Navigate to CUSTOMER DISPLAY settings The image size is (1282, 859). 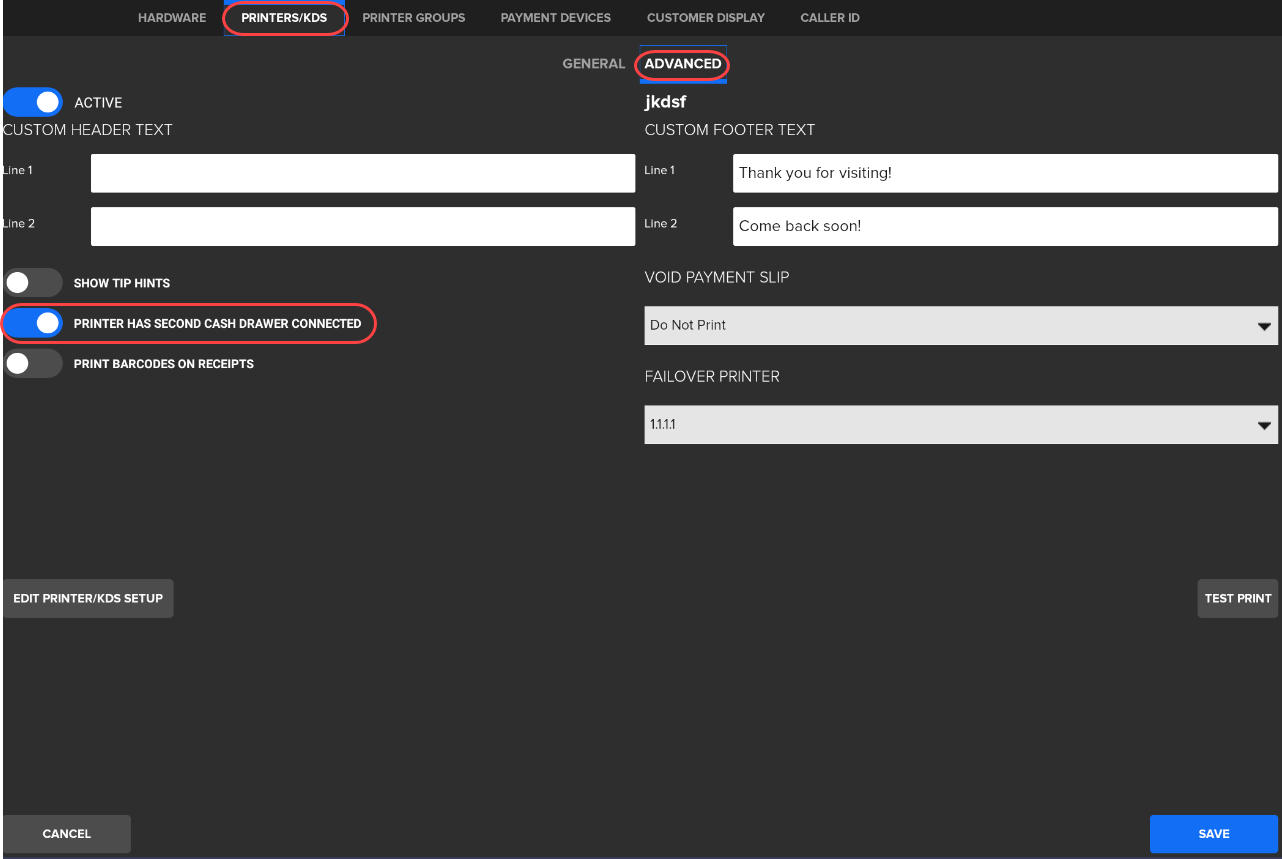[x=706, y=17]
